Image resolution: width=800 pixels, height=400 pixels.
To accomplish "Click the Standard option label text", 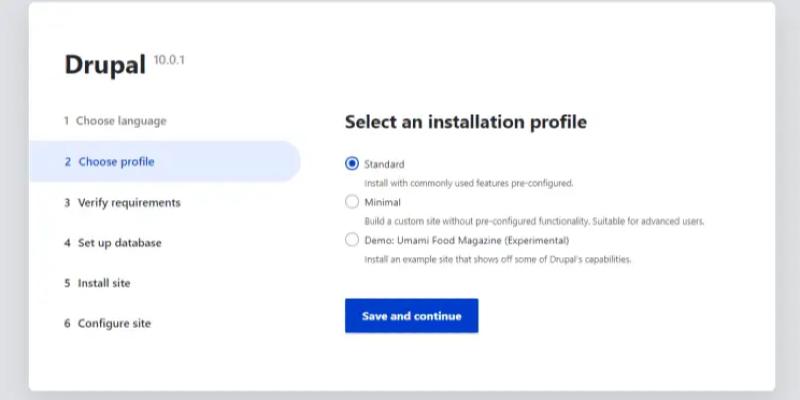I will pos(384,164).
